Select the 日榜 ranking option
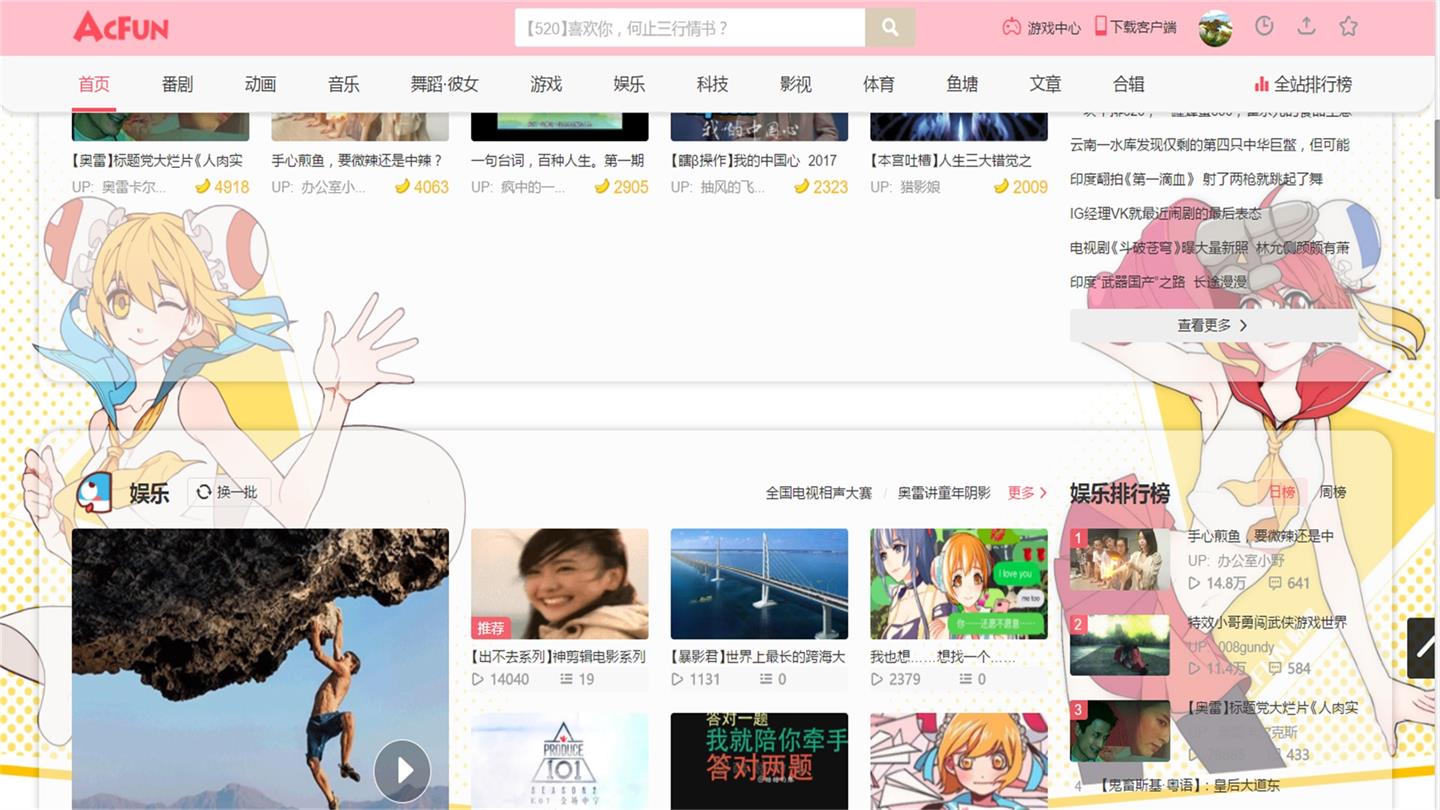This screenshot has width=1440, height=810. (x=1282, y=492)
